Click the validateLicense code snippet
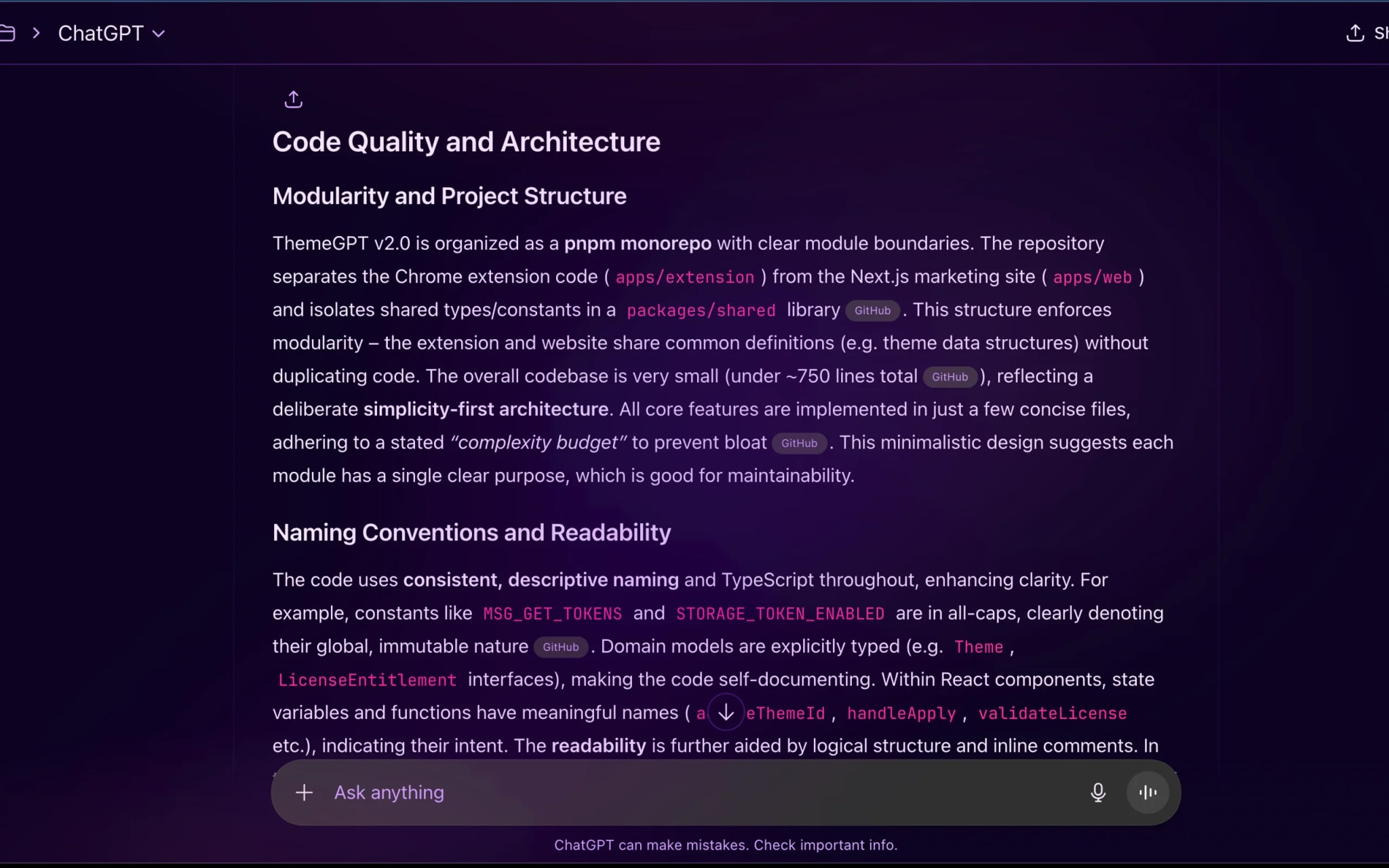Image resolution: width=1389 pixels, height=868 pixels. pyautogui.click(x=1052, y=713)
